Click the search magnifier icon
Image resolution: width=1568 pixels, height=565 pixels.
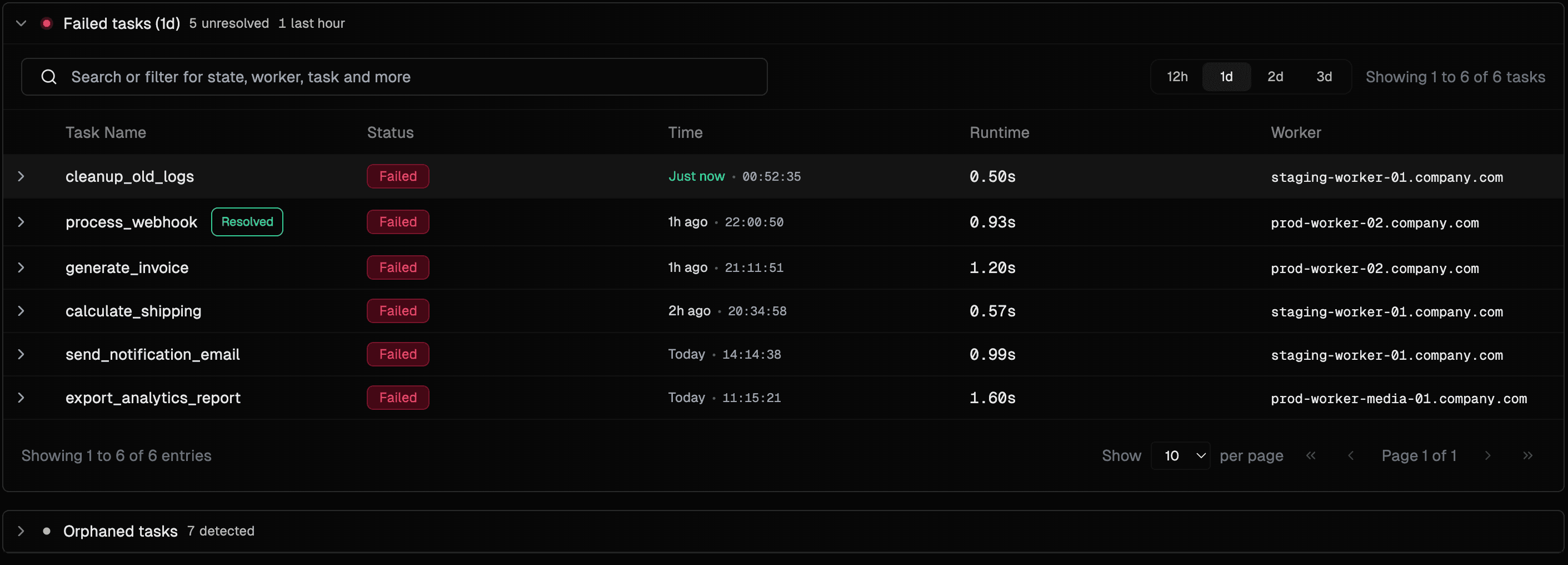[x=49, y=77]
